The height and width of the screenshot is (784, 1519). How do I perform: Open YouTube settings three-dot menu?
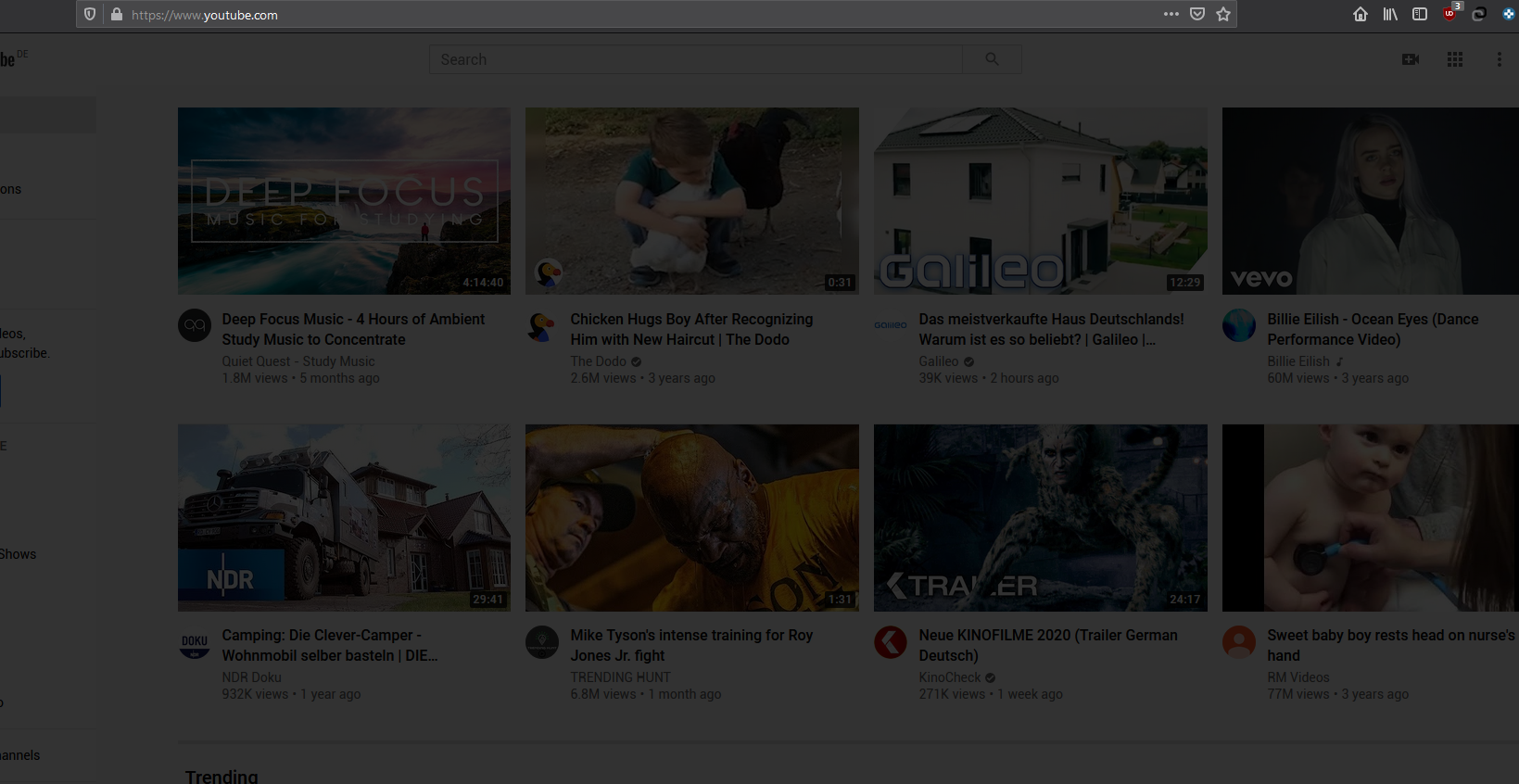click(x=1500, y=59)
